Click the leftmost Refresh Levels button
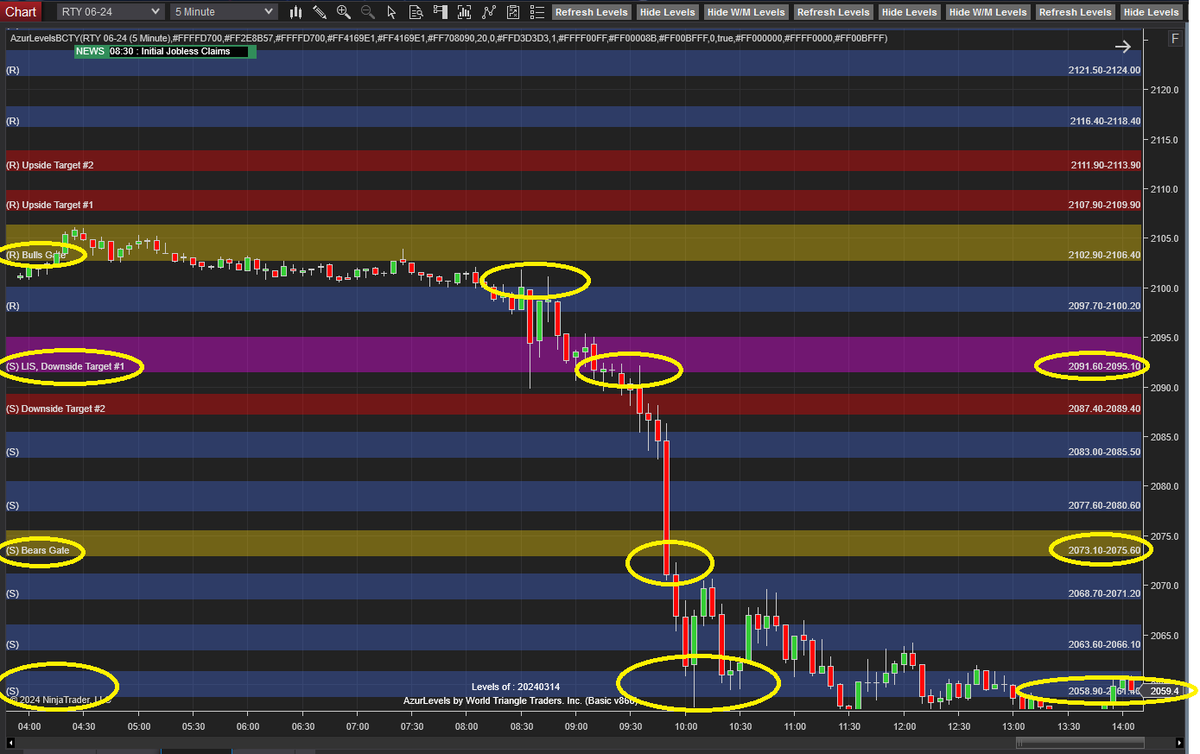Image resolution: width=1200 pixels, height=754 pixels. [592, 12]
